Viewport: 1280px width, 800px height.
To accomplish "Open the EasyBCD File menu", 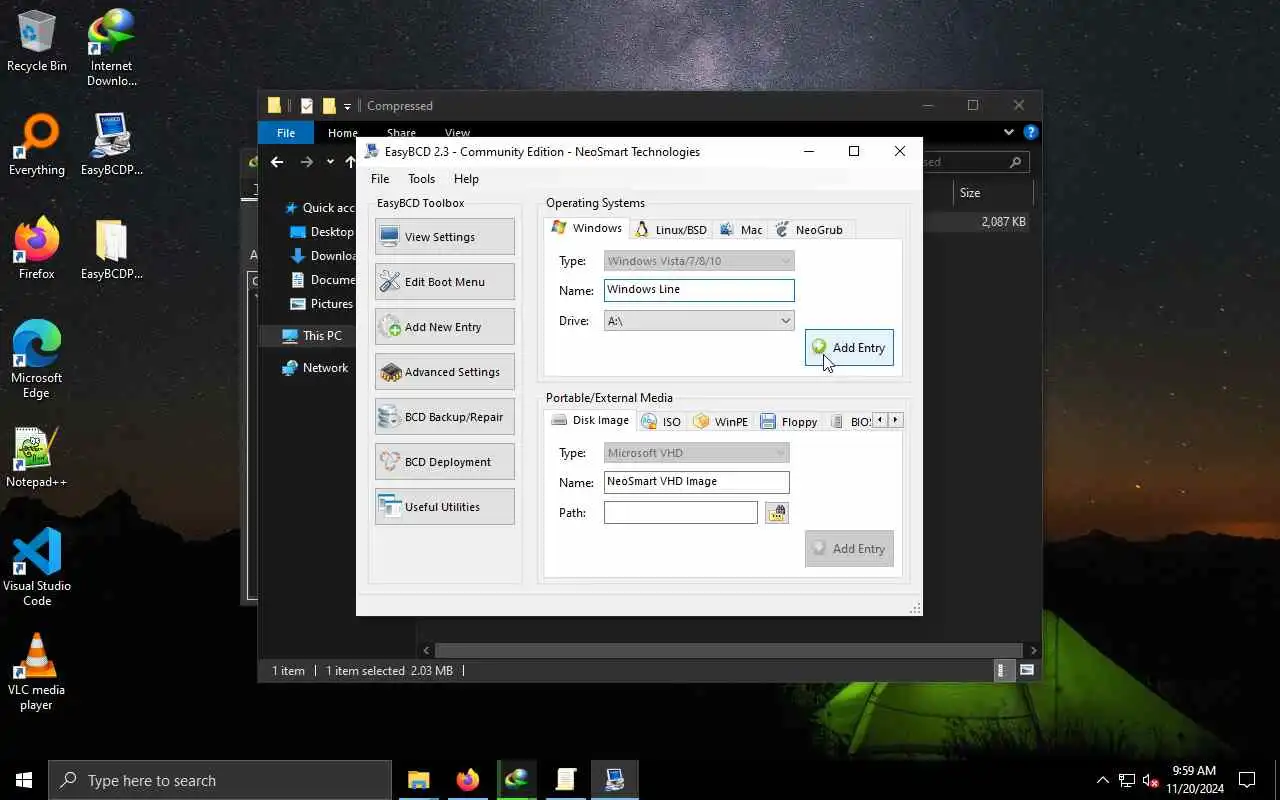I will pos(380,179).
